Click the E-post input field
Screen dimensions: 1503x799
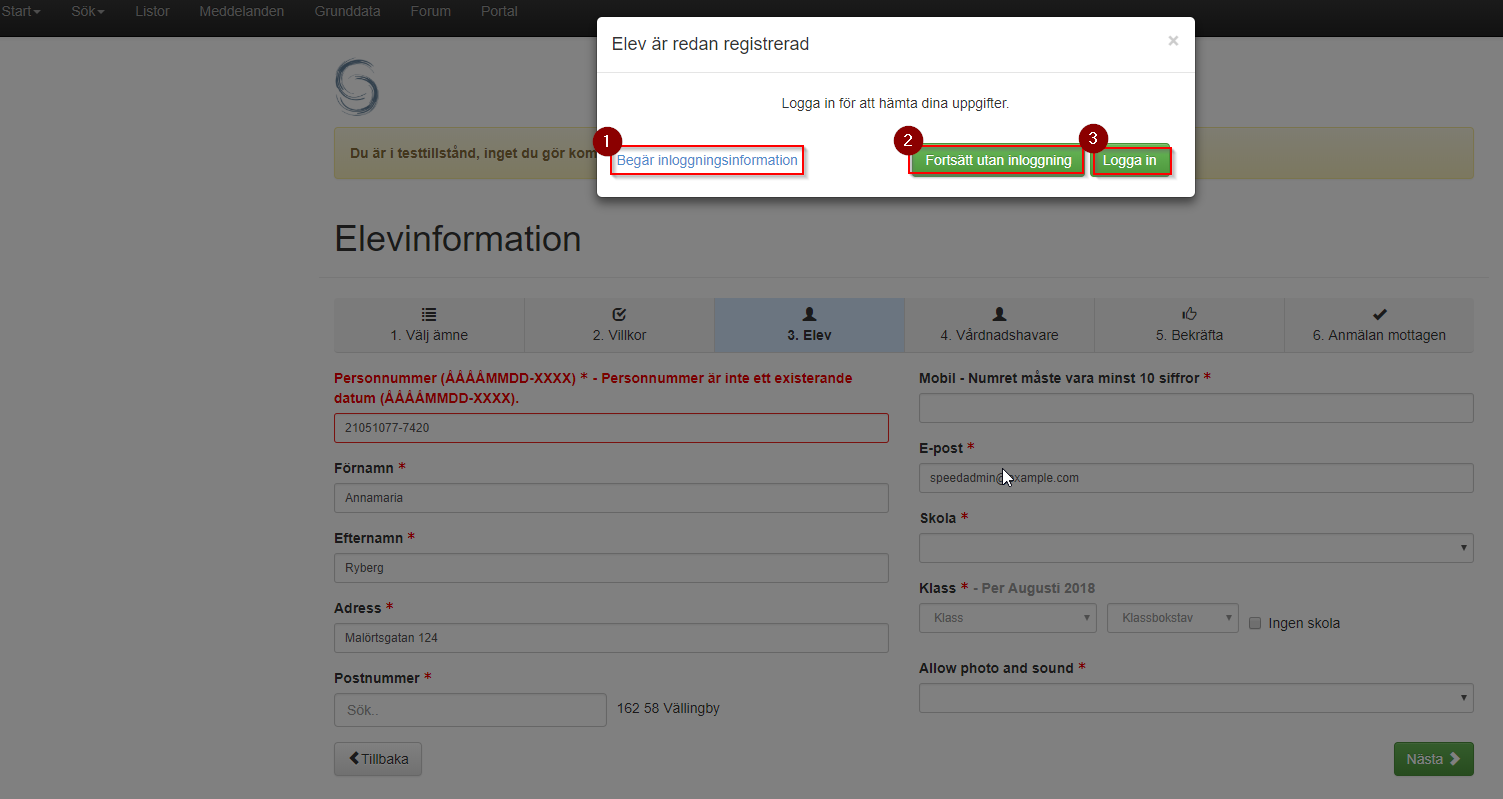pyautogui.click(x=1196, y=478)
